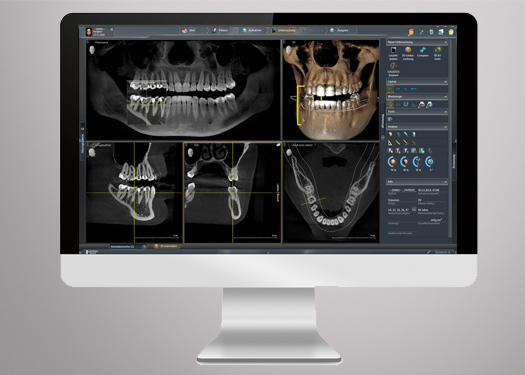Screen dimensions: 525x375
Task: Click the monitor screens icon in top bar
Action: [x=441, y=32]
